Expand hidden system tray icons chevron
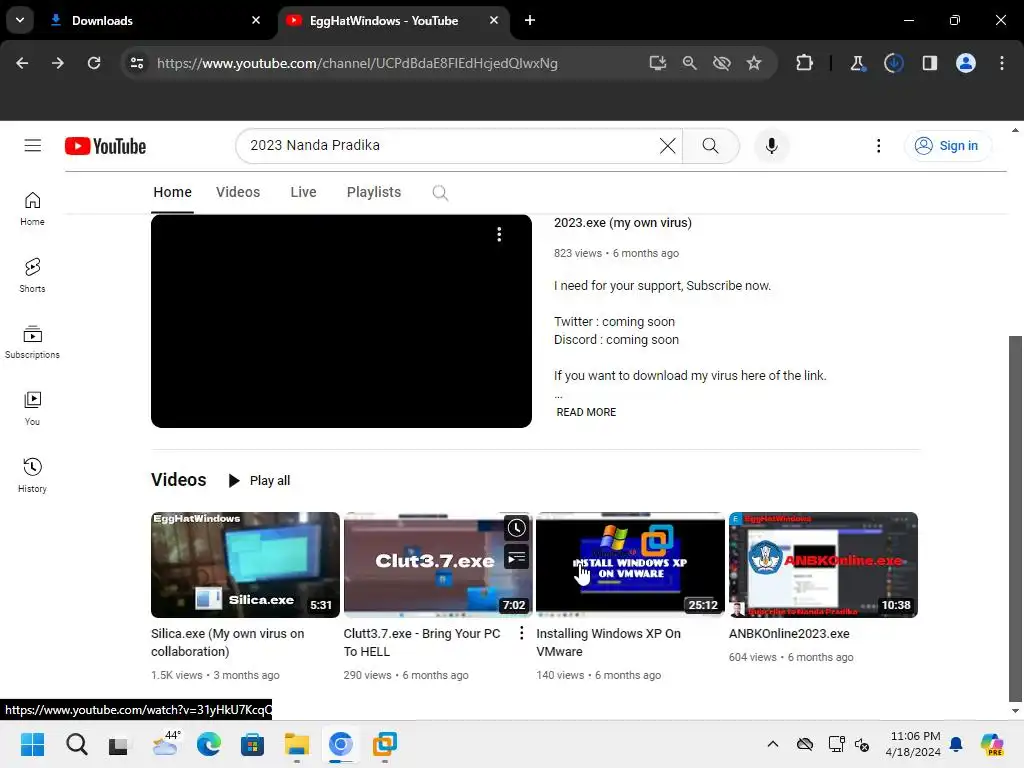The height and width of the screenshot is (768, 1024). click(x=773, y=744)
